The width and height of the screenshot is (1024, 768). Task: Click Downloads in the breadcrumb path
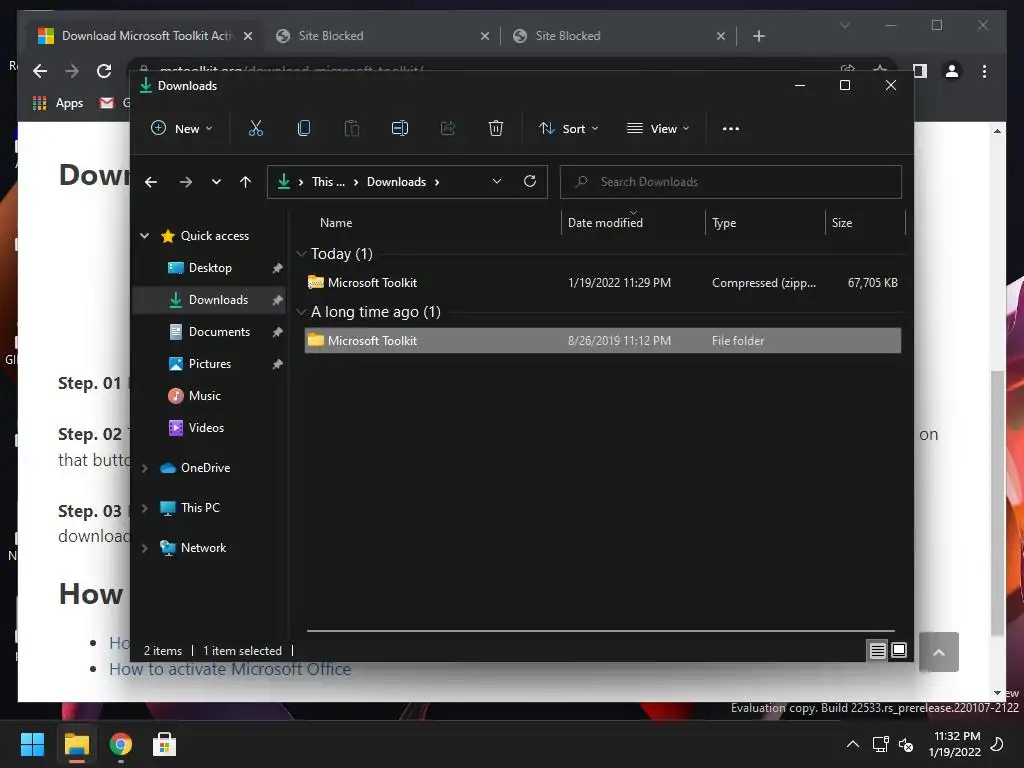[396, 182]
